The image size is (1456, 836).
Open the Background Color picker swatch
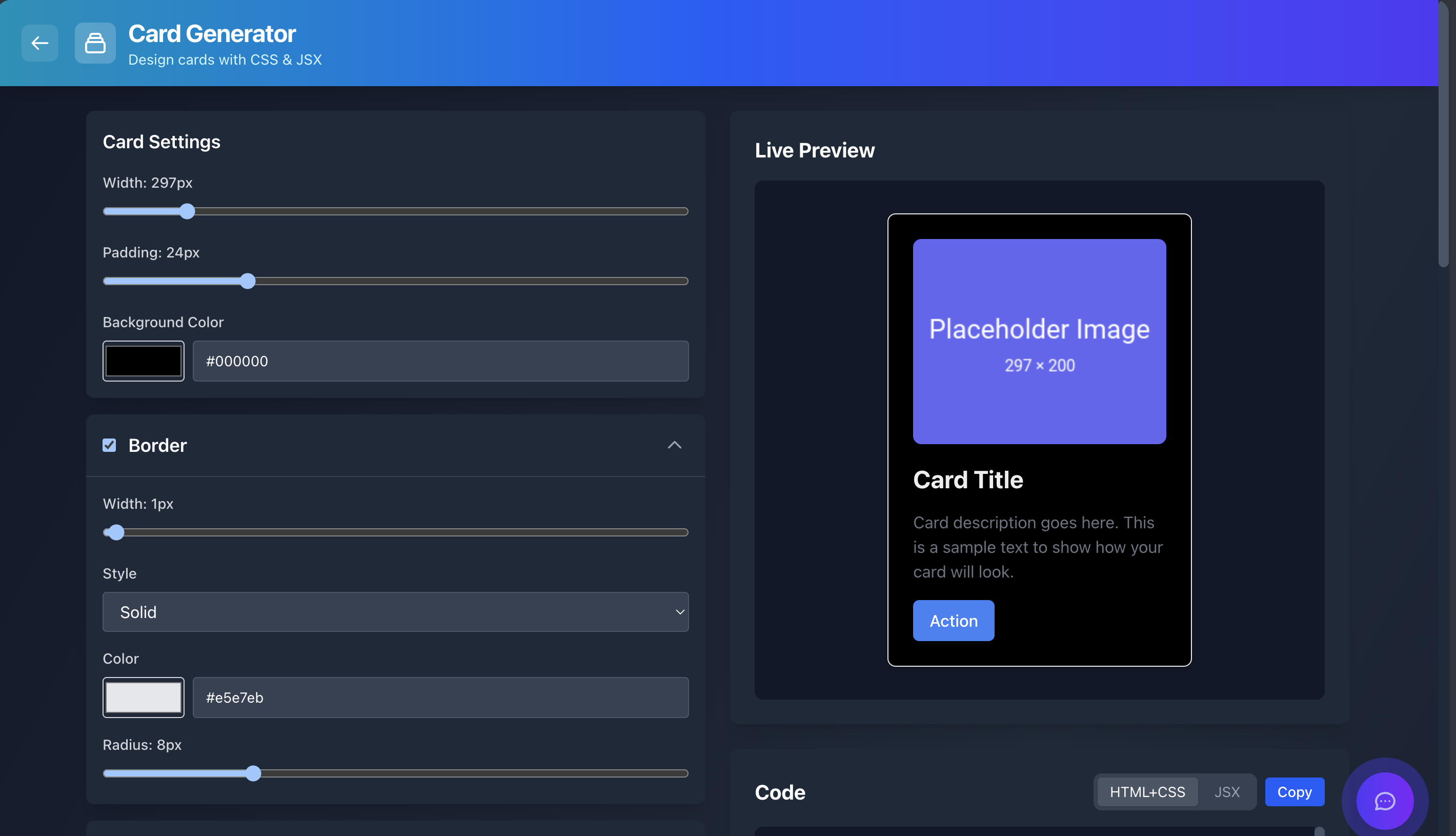(143, 361)
